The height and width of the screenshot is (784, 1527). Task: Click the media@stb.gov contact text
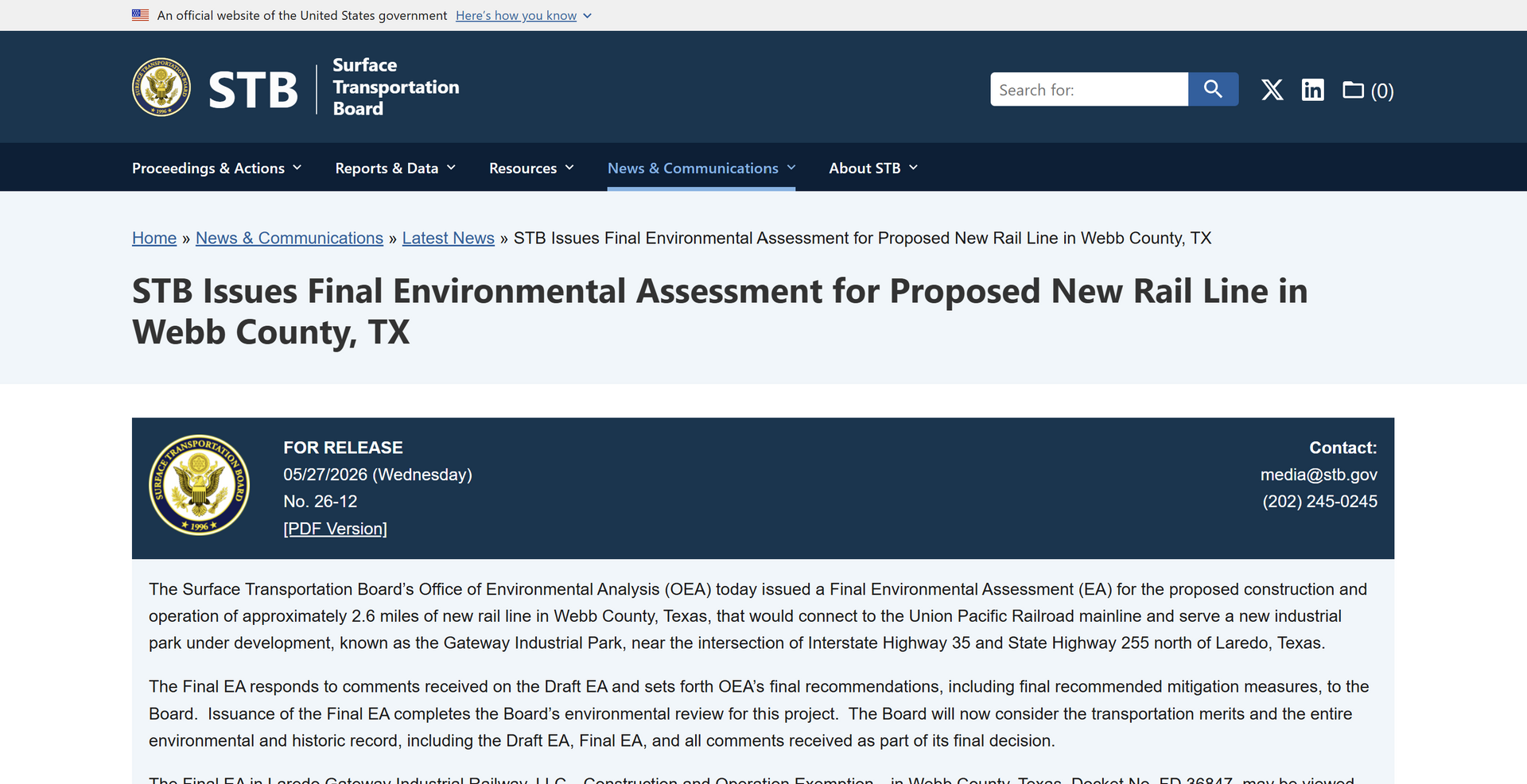coord(1319,475)
